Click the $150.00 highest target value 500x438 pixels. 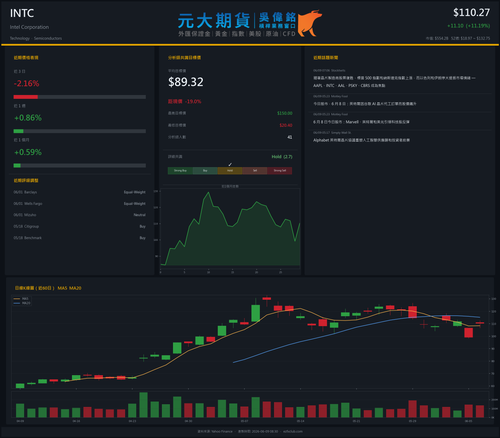tap(285, 113)
